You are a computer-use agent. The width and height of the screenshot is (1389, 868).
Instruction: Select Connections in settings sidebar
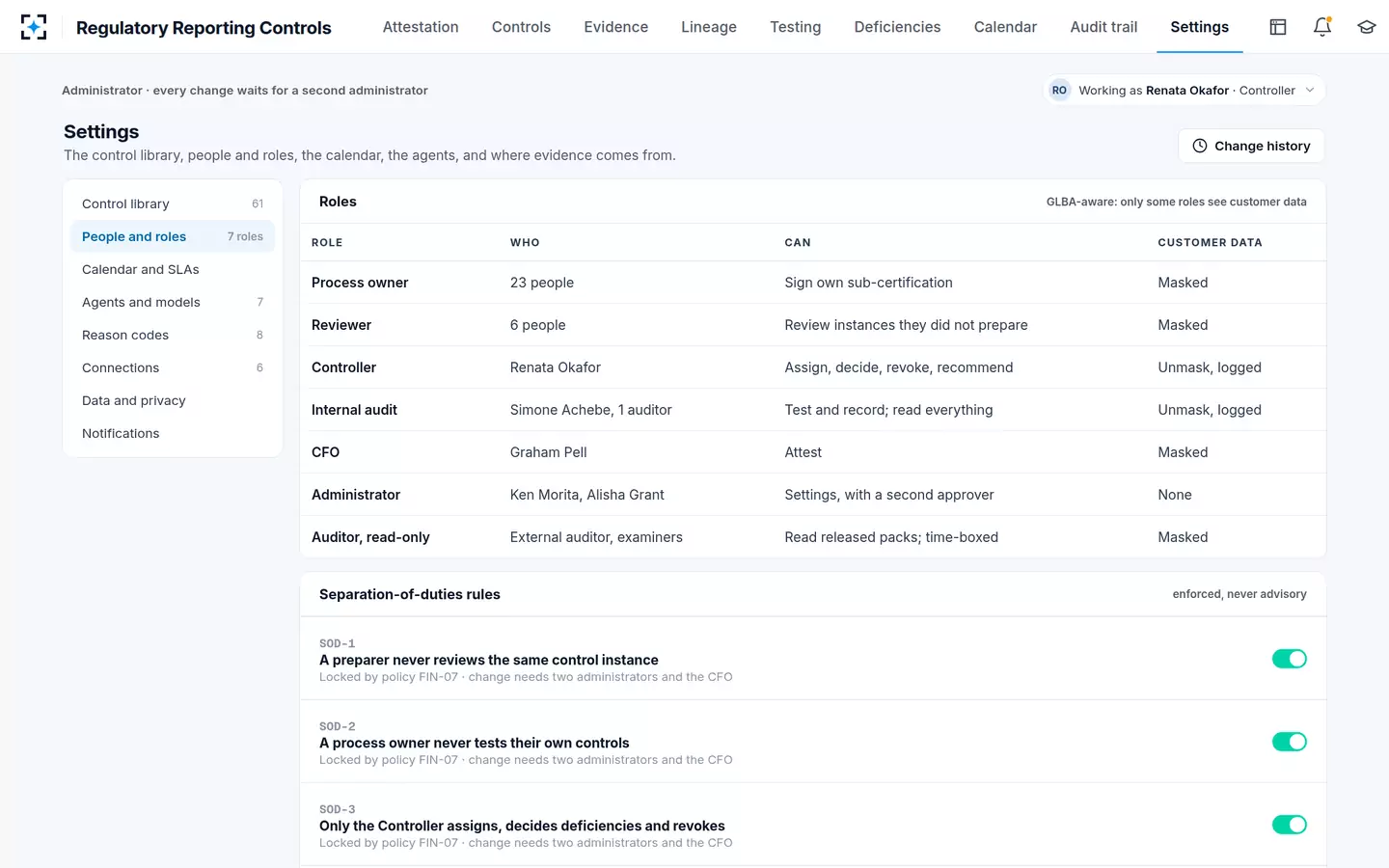point(173,367)
